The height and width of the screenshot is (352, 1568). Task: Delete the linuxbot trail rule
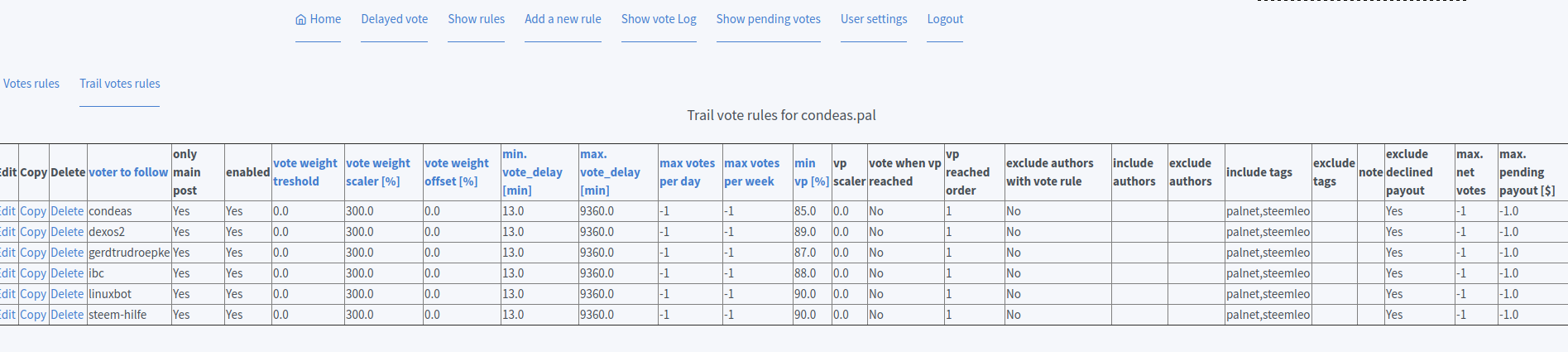pyautogui.click(x=67, y=294)
